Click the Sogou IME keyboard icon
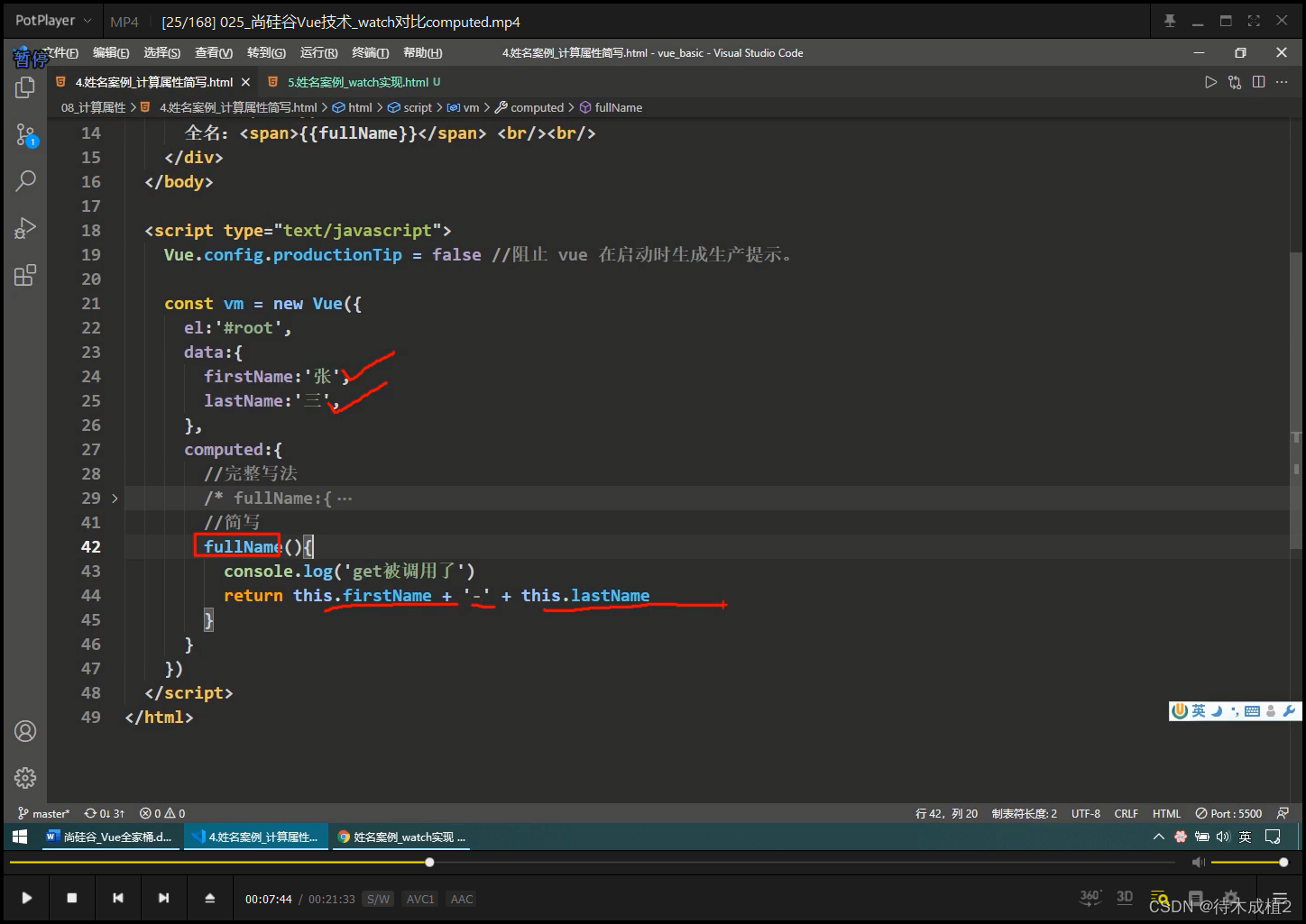1306x924 pixels. click(x=1253, y=711)
